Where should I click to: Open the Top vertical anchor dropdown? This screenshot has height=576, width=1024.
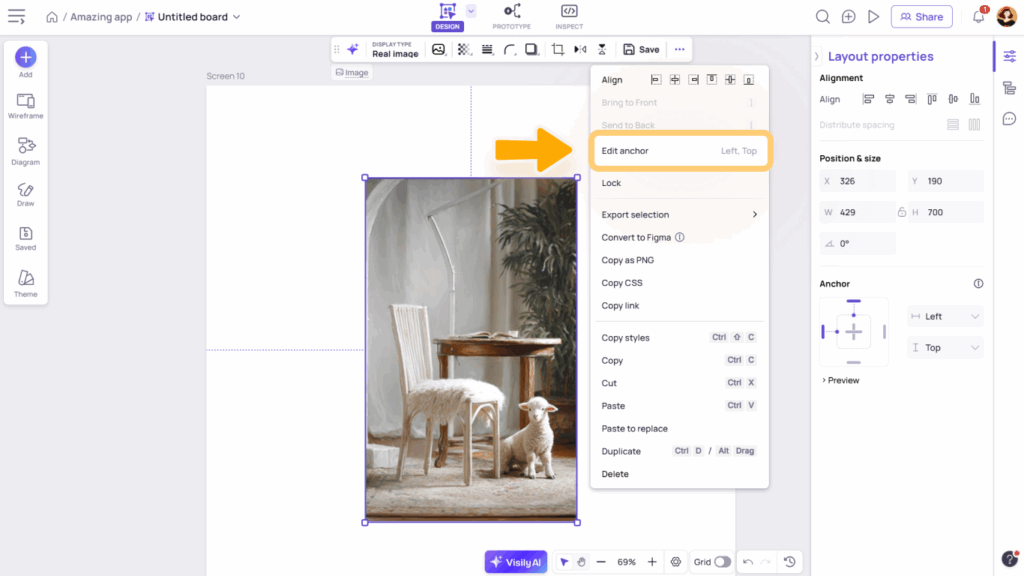tap(945, 348)
